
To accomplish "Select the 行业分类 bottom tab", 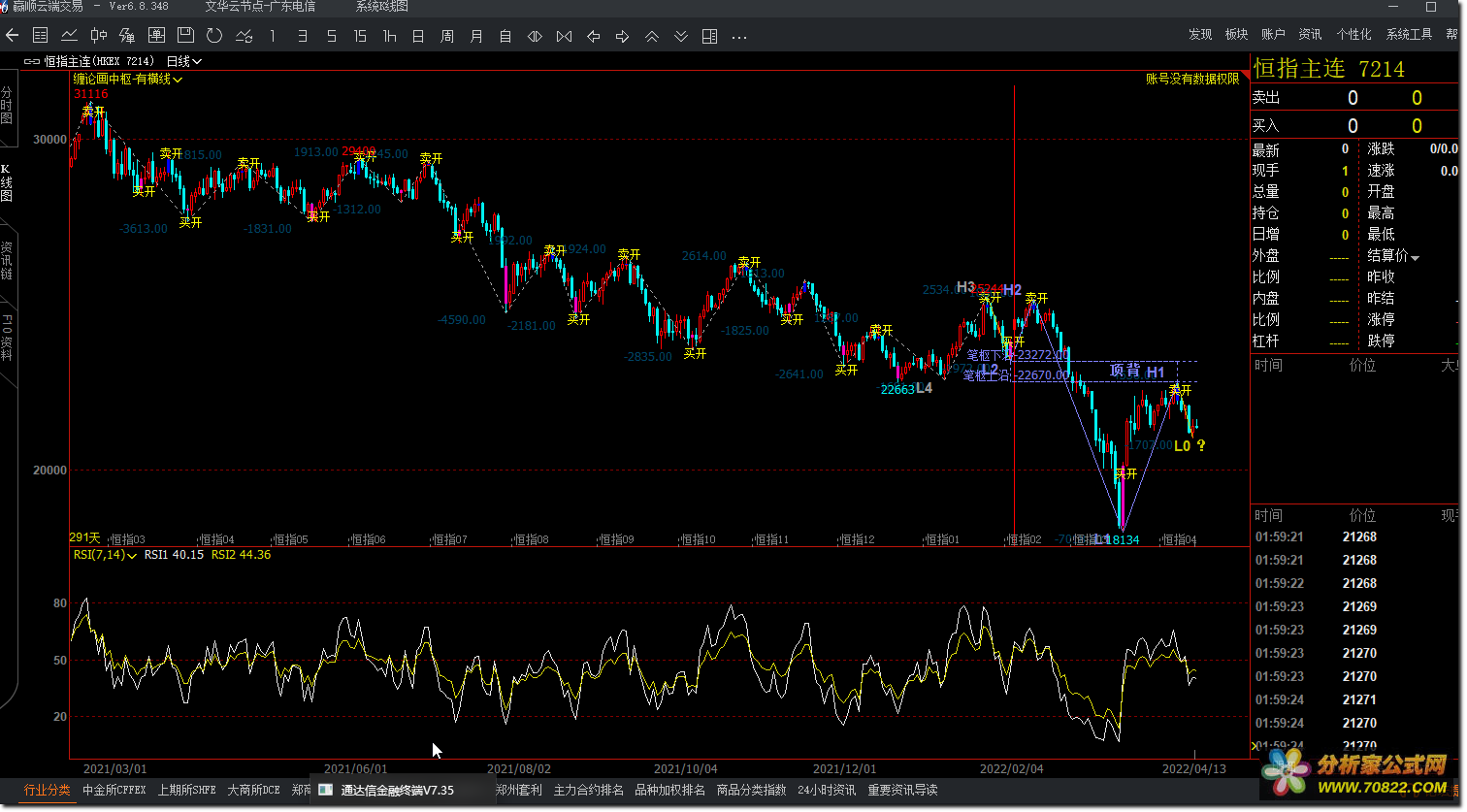I will [48, 791].
